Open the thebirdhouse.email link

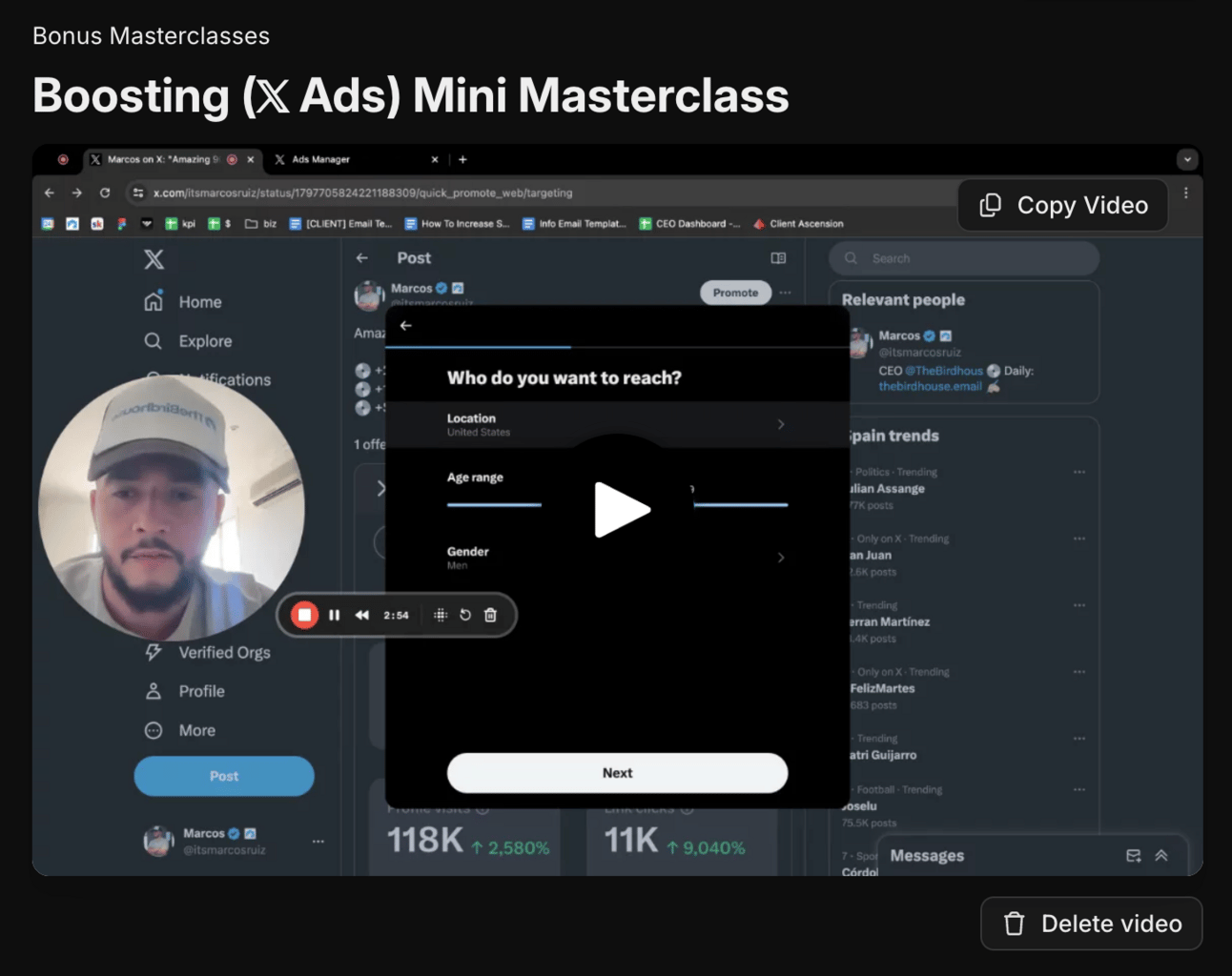click(930, 386)
